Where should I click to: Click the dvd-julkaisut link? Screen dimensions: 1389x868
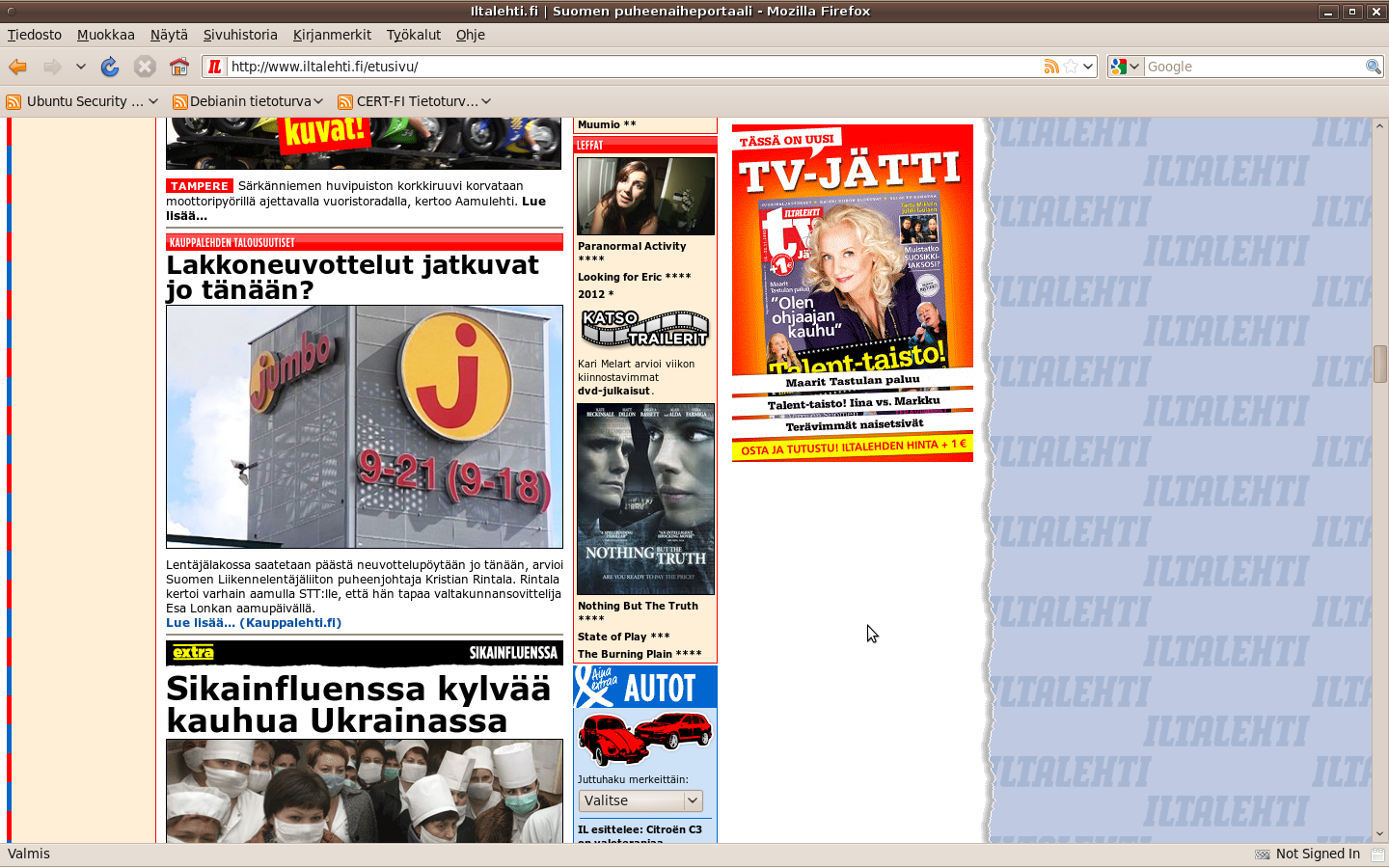(613, 391)
